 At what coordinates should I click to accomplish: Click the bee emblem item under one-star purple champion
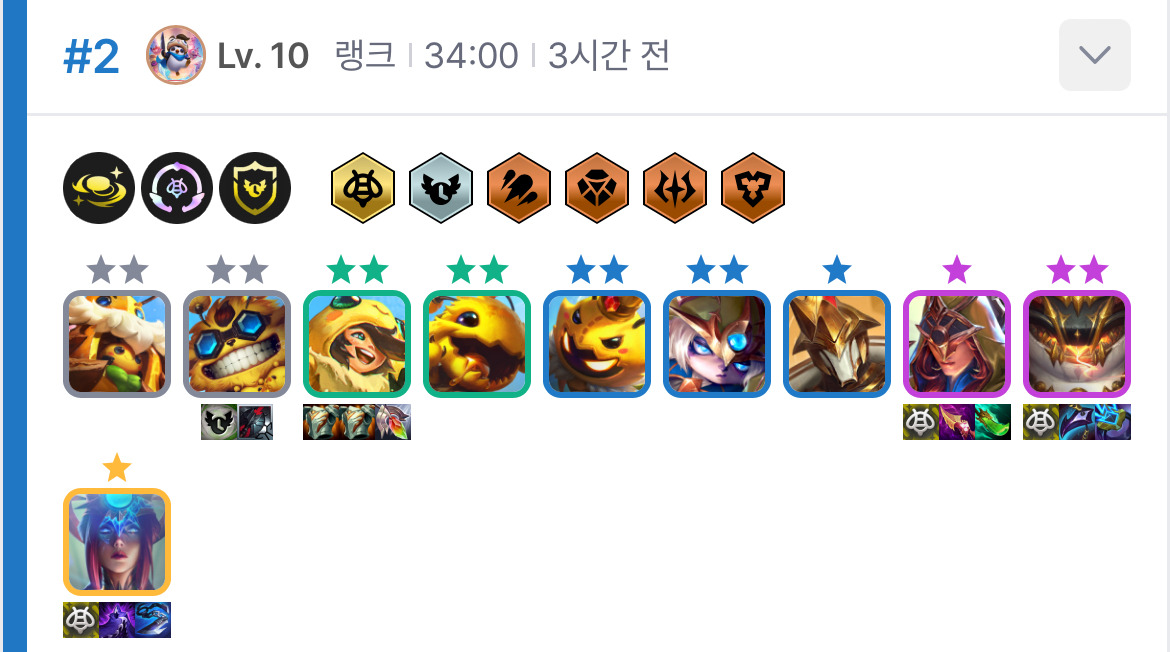(921, 422)
